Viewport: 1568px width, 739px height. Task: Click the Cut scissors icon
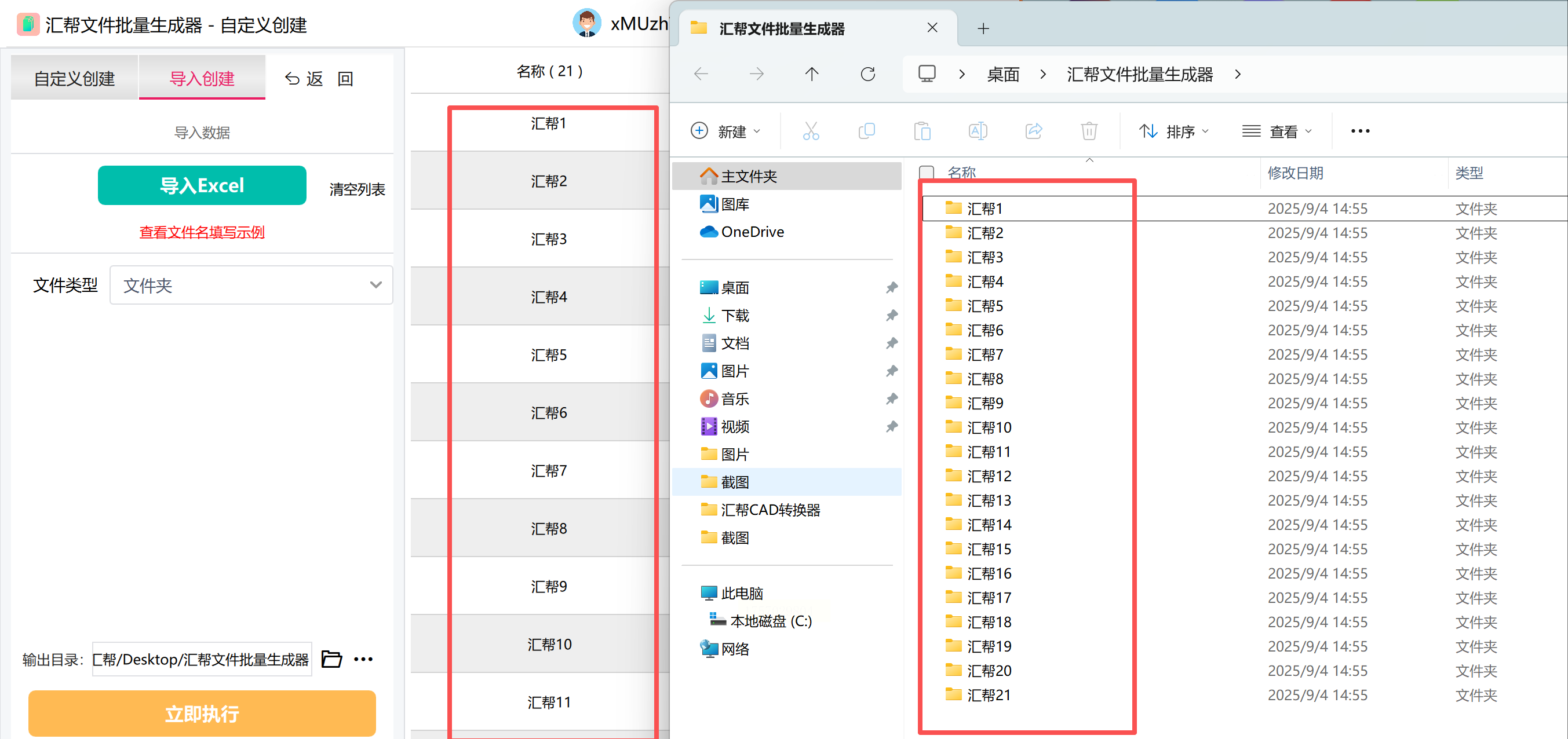[811, 131]
